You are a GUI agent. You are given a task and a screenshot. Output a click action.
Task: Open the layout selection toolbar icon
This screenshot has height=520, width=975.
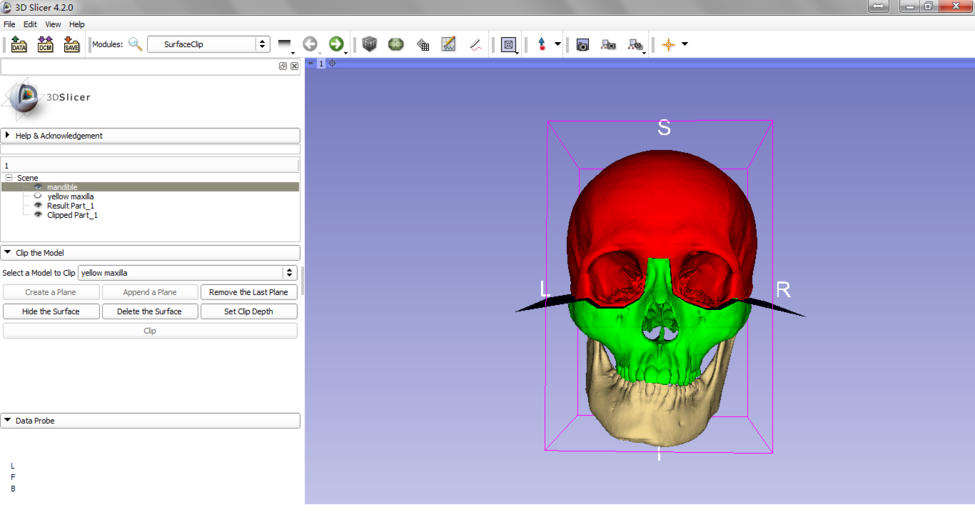509,44
